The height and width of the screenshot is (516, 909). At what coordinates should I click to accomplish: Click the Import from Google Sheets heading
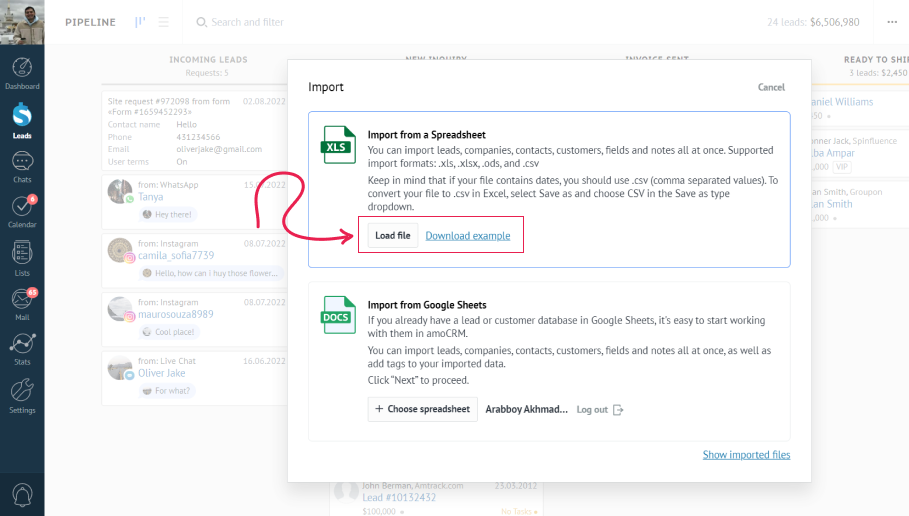click(427, 305)
